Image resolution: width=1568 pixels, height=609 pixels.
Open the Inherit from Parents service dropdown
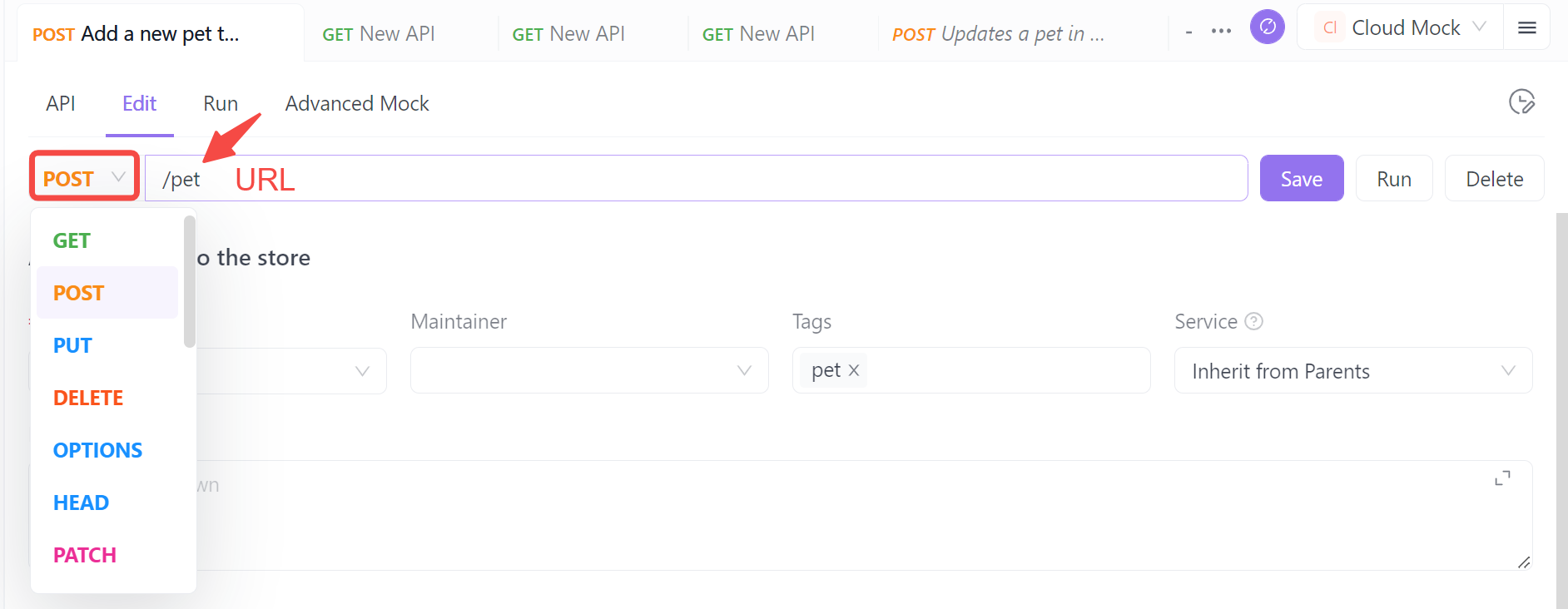[x=1353, y=370]
